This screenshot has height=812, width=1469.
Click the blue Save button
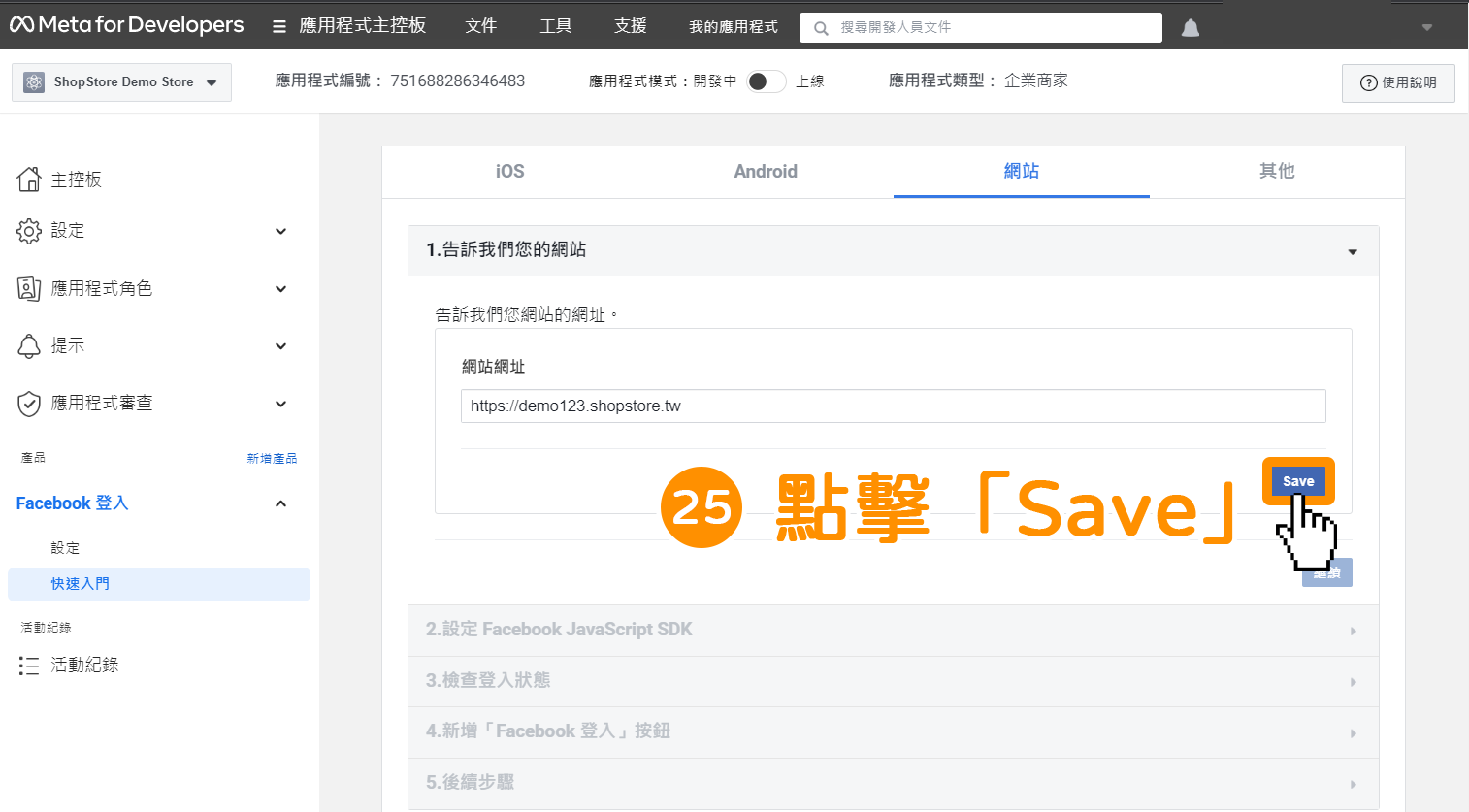1298,481
